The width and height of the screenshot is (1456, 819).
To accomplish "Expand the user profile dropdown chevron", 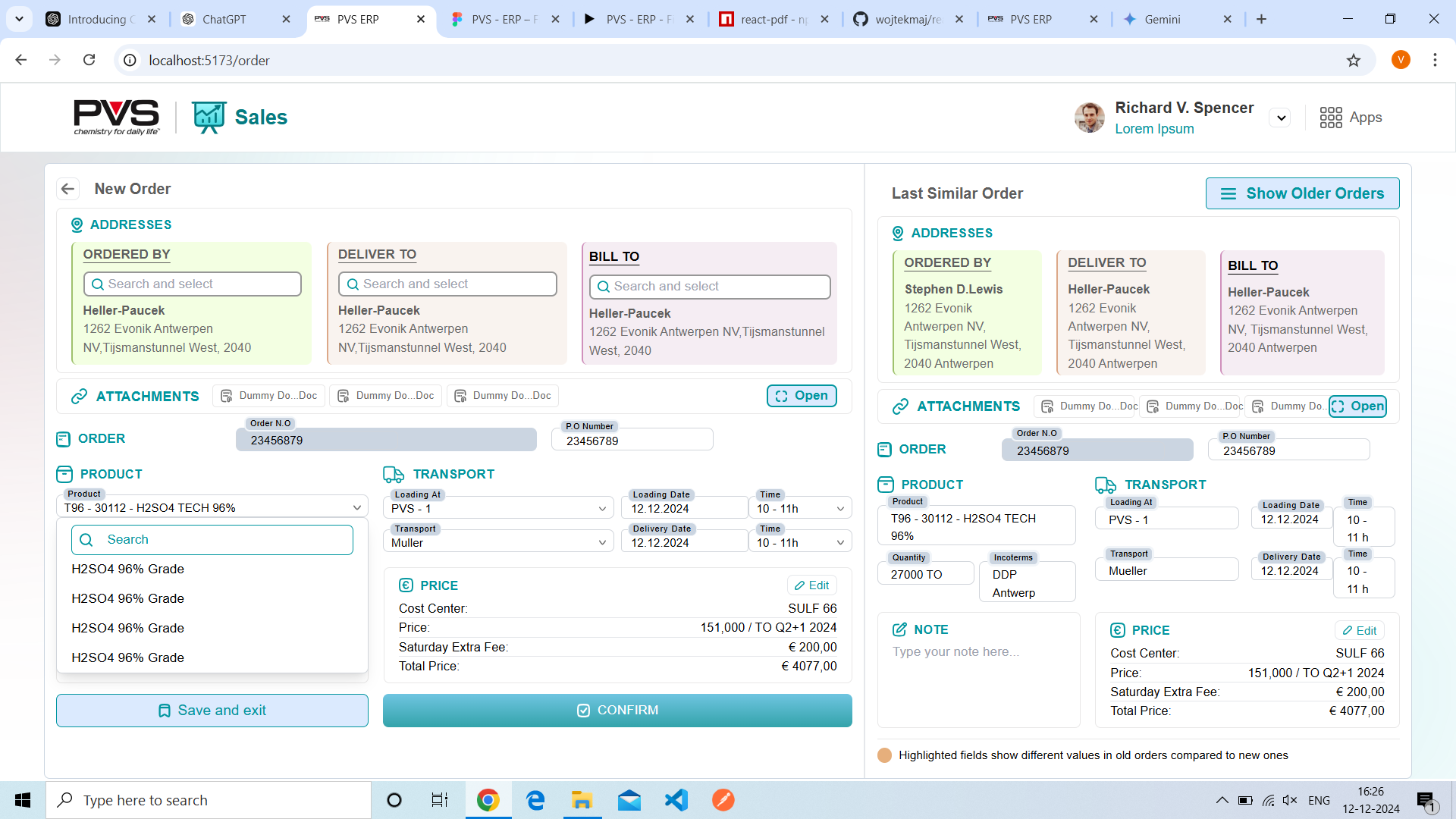I will 1281,118.
